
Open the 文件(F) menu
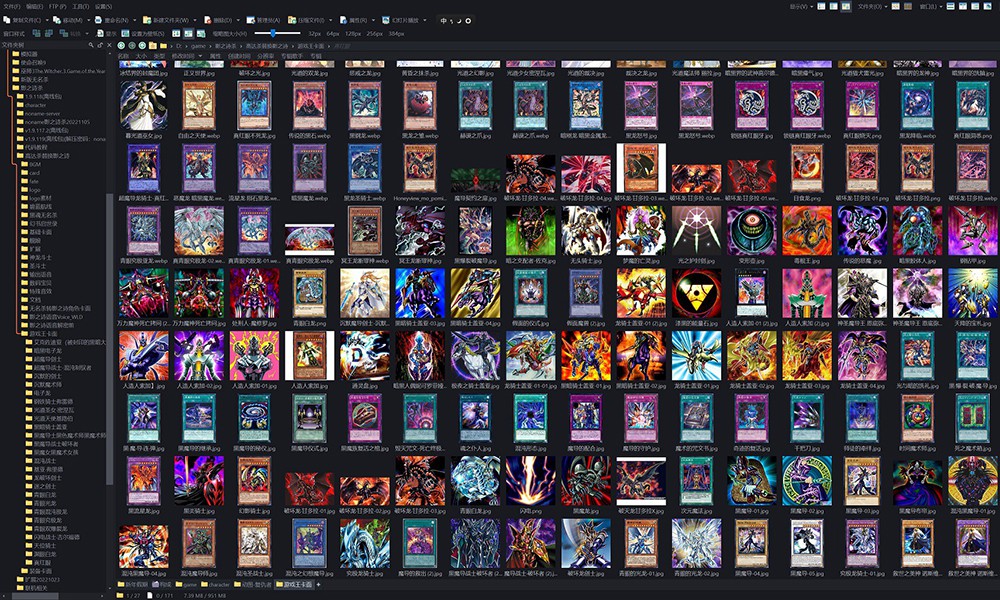[x=11, y=6]
